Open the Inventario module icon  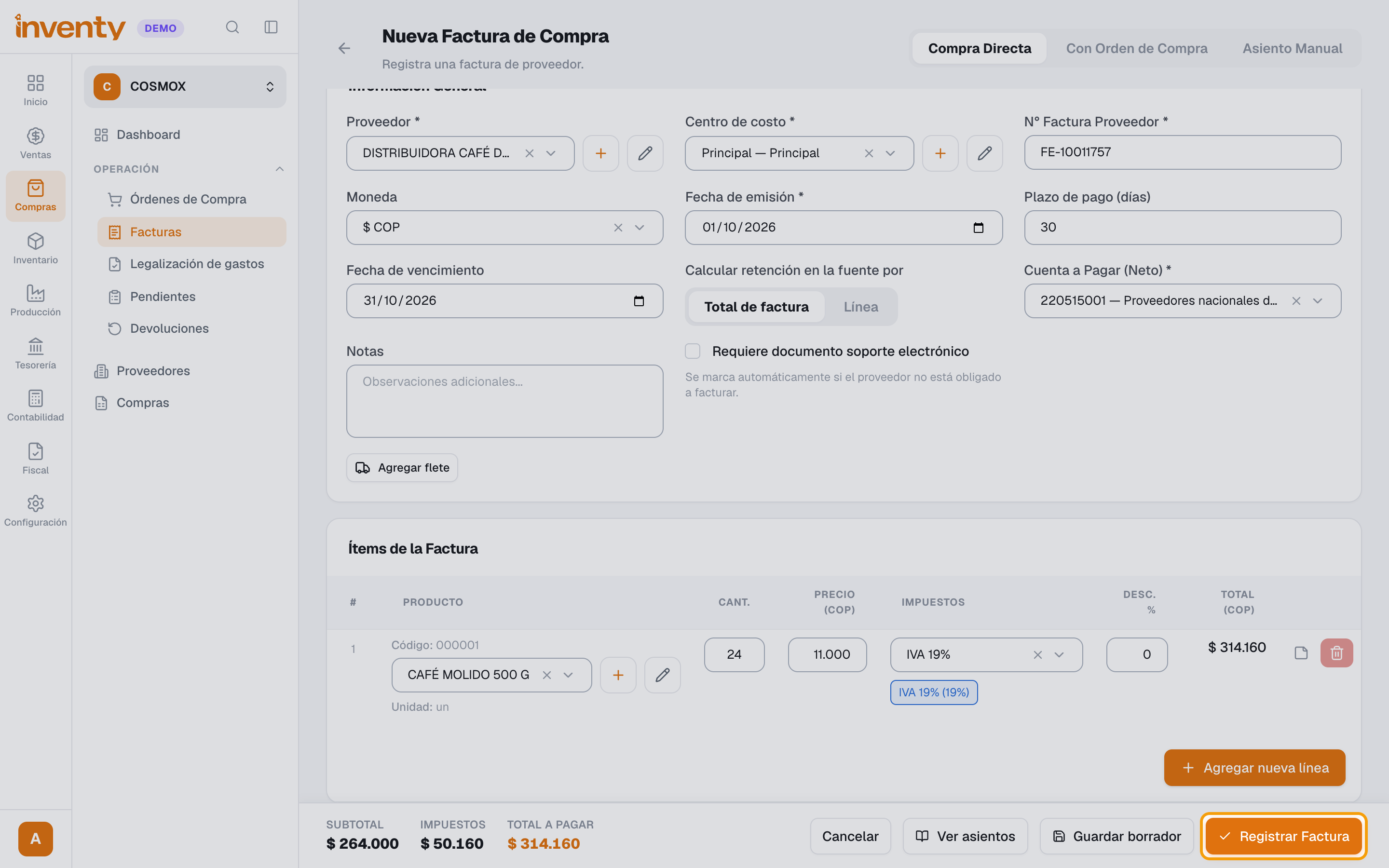pyautogui.click(x=36, y=248)
